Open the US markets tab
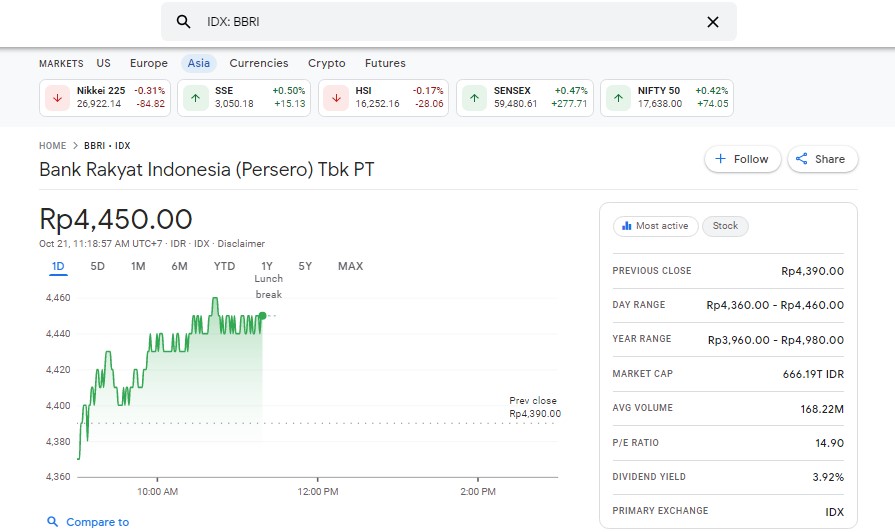The image size is (895, 532). pyautogui.click(x=103, y=63)
